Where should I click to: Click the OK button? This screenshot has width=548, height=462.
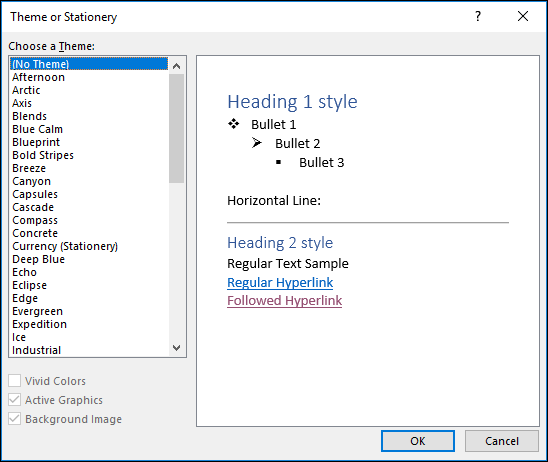point(418,441)
